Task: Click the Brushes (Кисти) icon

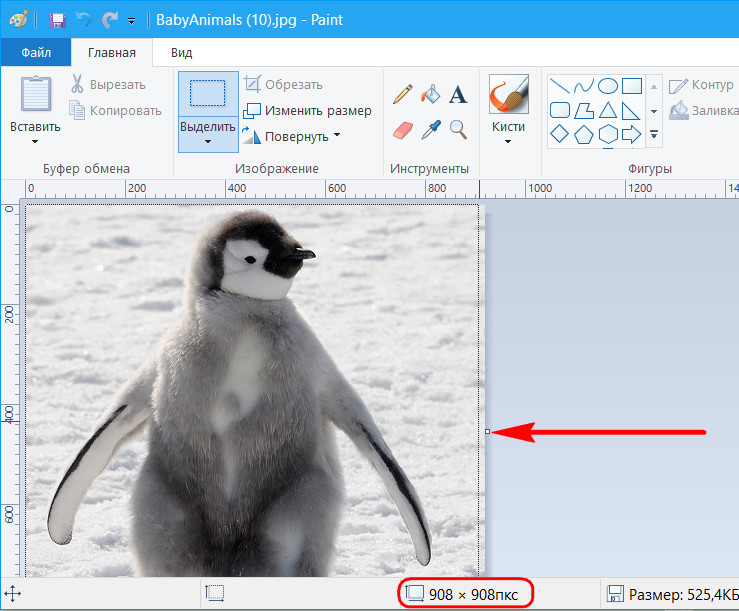Action: click(x=509, y=94)
